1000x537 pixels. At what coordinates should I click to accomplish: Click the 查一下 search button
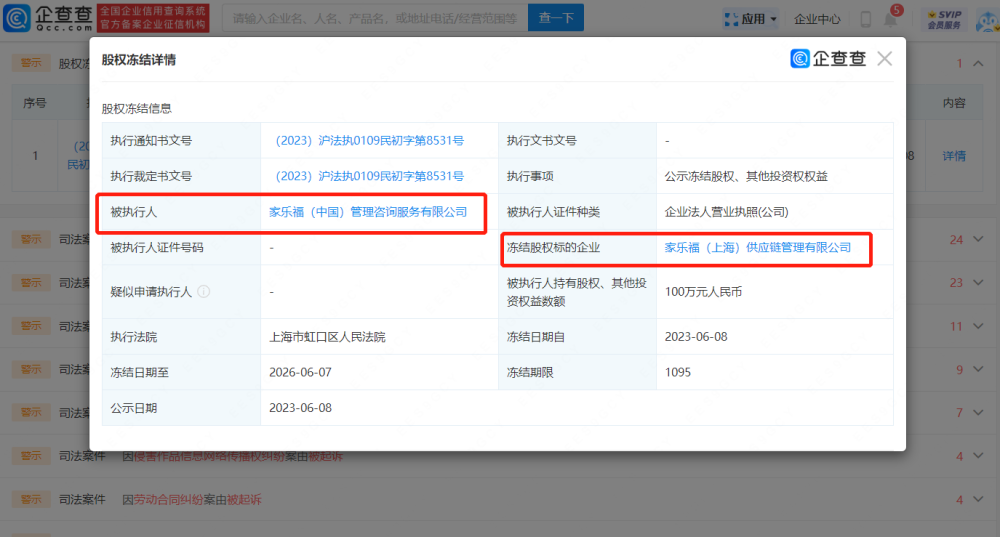(555, 18)
